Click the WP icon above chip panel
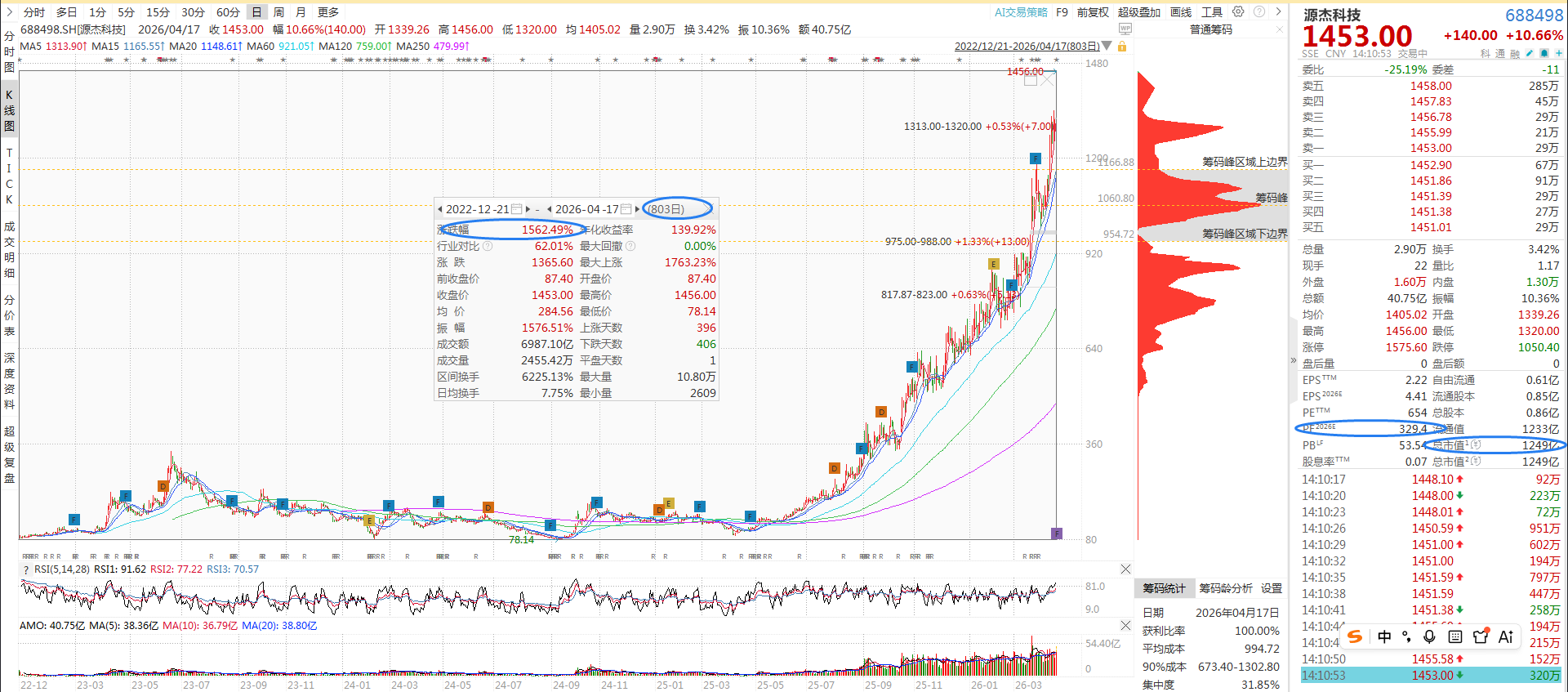This screenshot has height=692, width=1568. (x=1125, y=29)
